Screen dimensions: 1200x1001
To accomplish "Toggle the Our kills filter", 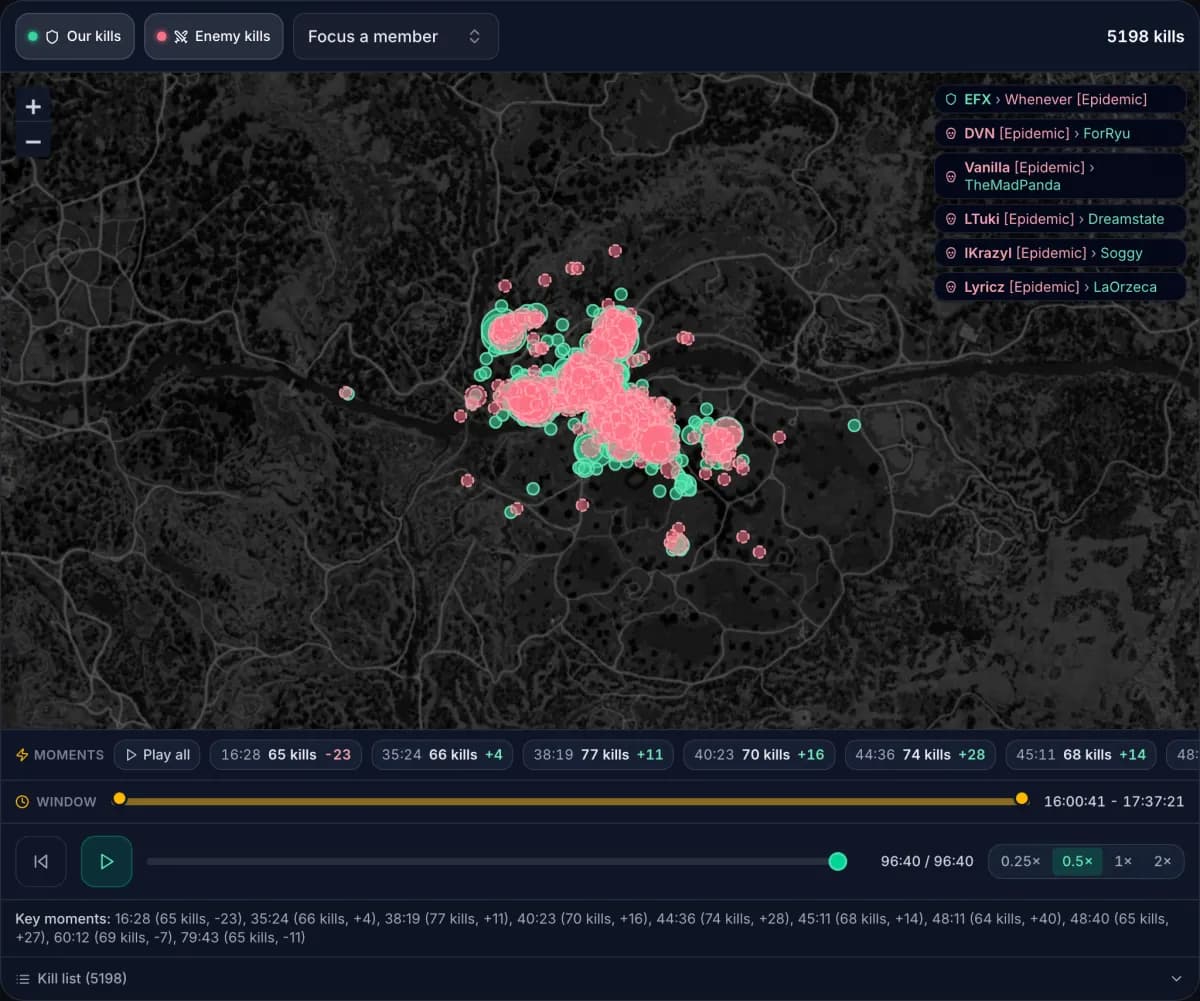I will coord(75,36).
